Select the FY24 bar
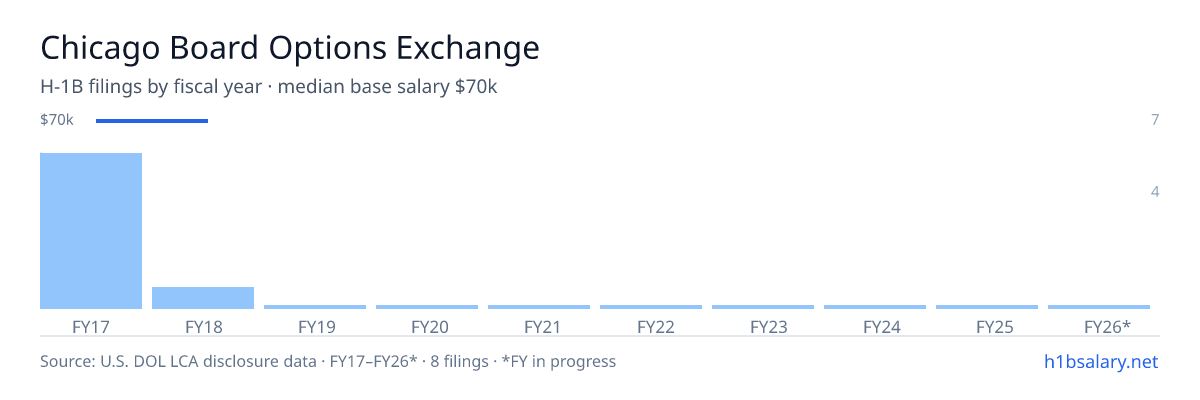 (875, 307)
